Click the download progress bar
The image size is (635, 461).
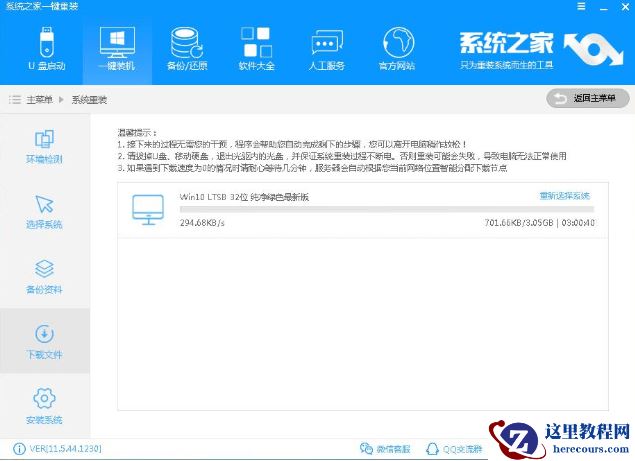pos(387,209)
